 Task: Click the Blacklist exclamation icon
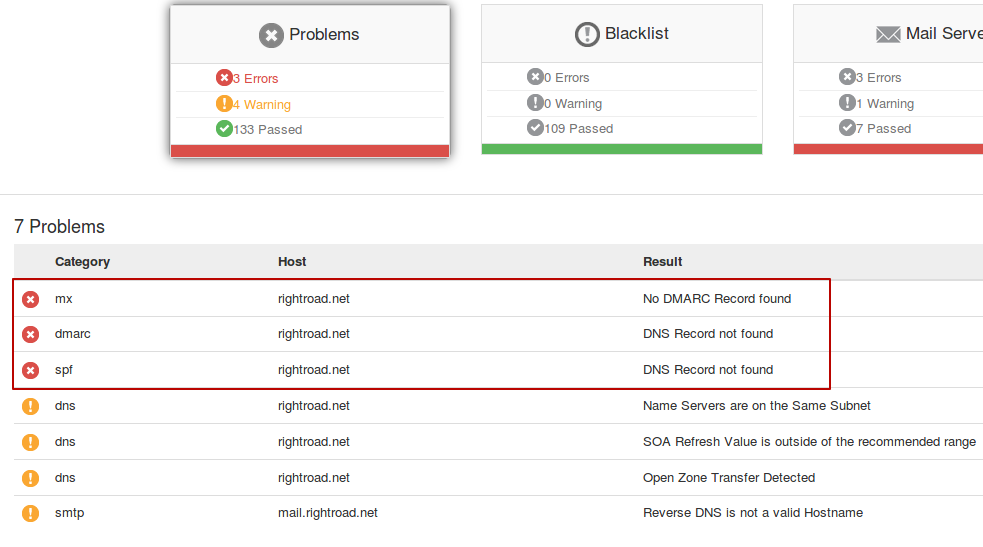click(x=587, y=34)
